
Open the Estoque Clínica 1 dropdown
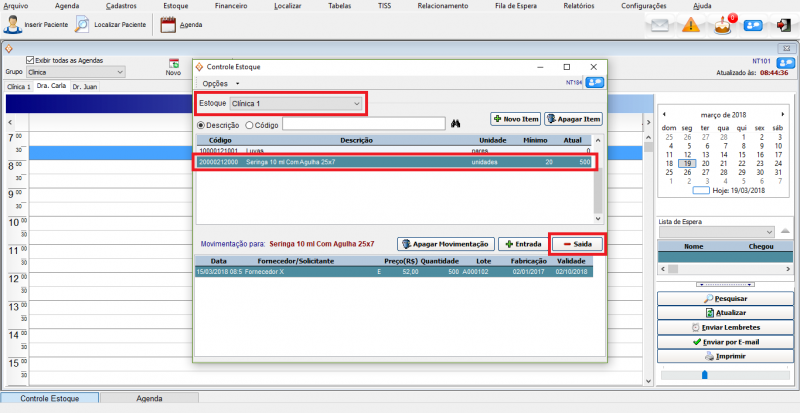295,103
